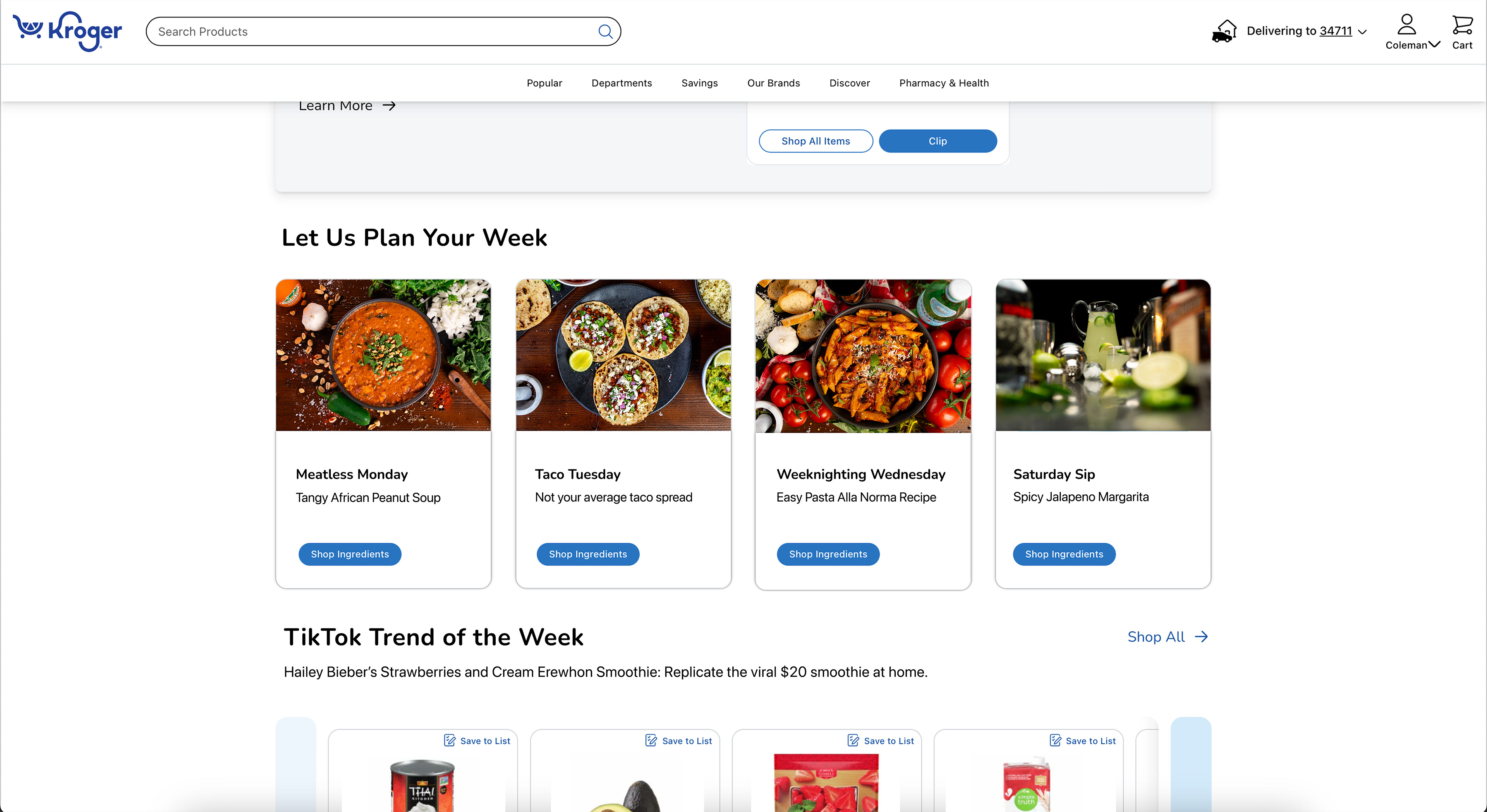Open Pharmacy & Health
Screen dimensions: 1487x812
[x=943, y=82]
